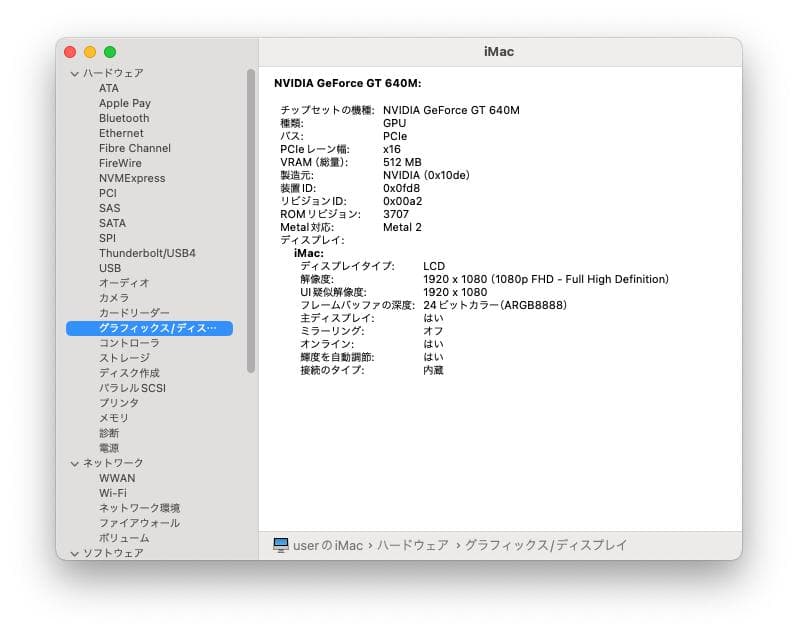
Task: Select ボリューム in the sidebar
Action: 124,538
